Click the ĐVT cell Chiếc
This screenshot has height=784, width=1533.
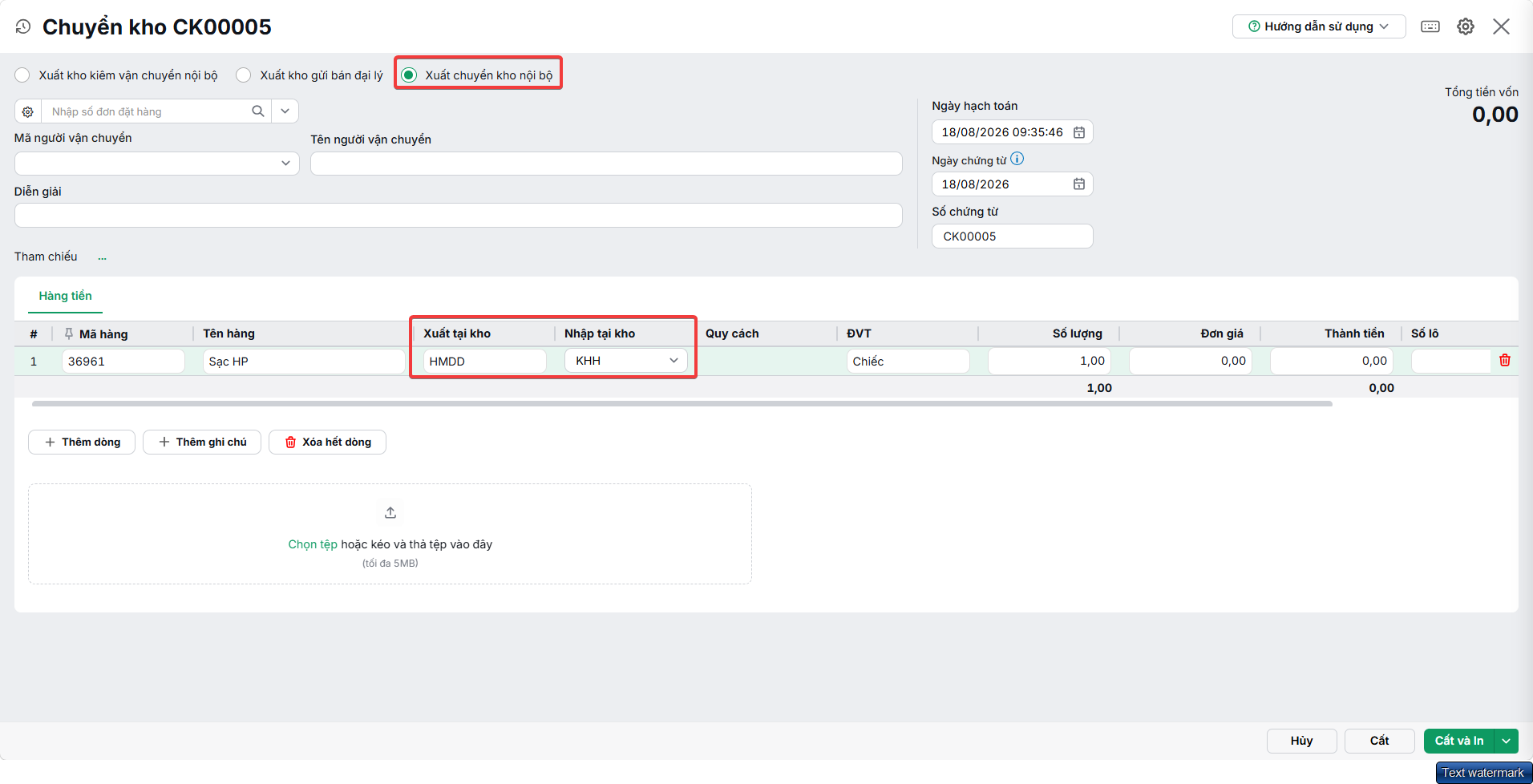[908, 362]
